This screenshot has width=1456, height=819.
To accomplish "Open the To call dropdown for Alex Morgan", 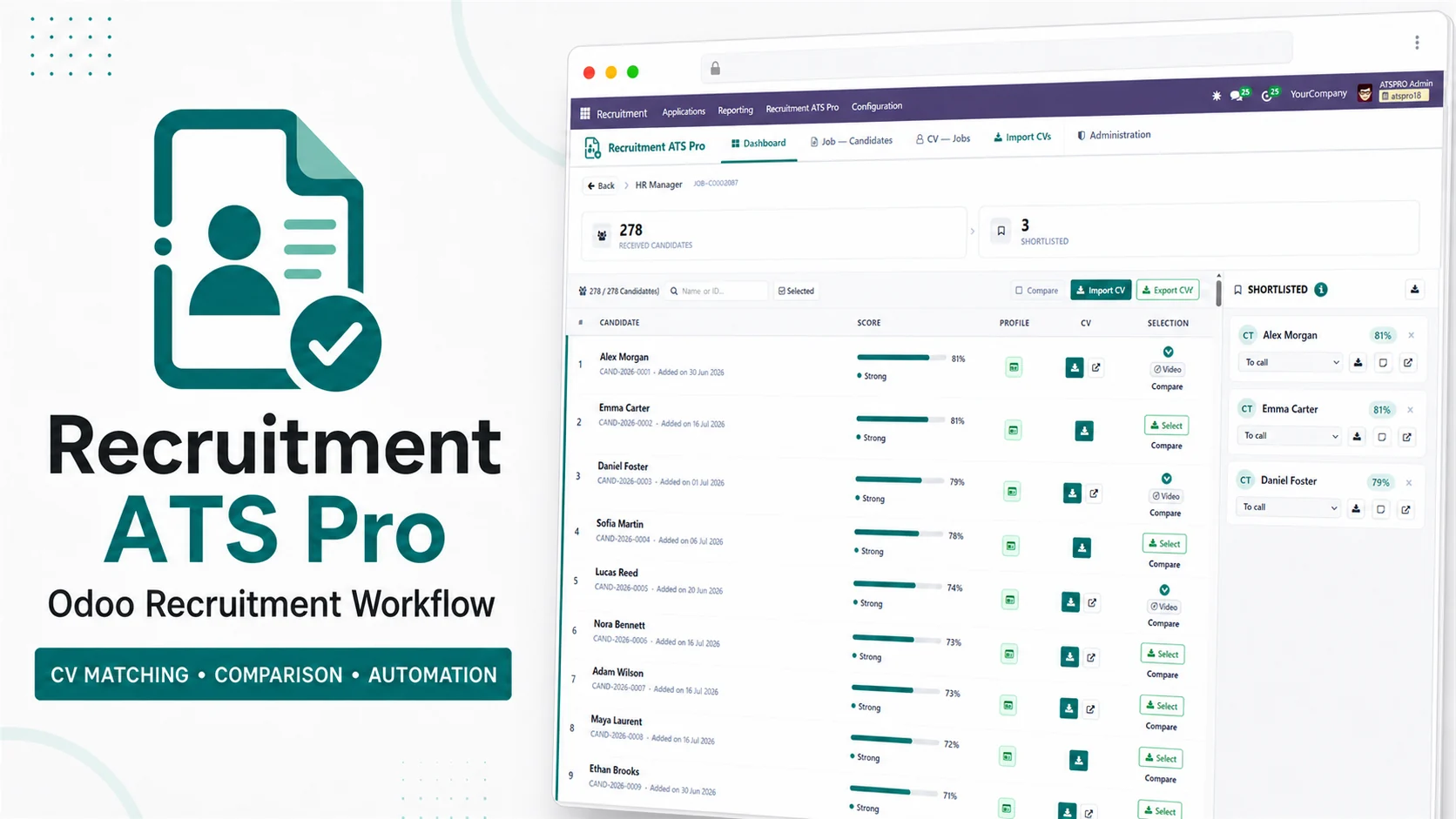I will [x=1291, y=362].
